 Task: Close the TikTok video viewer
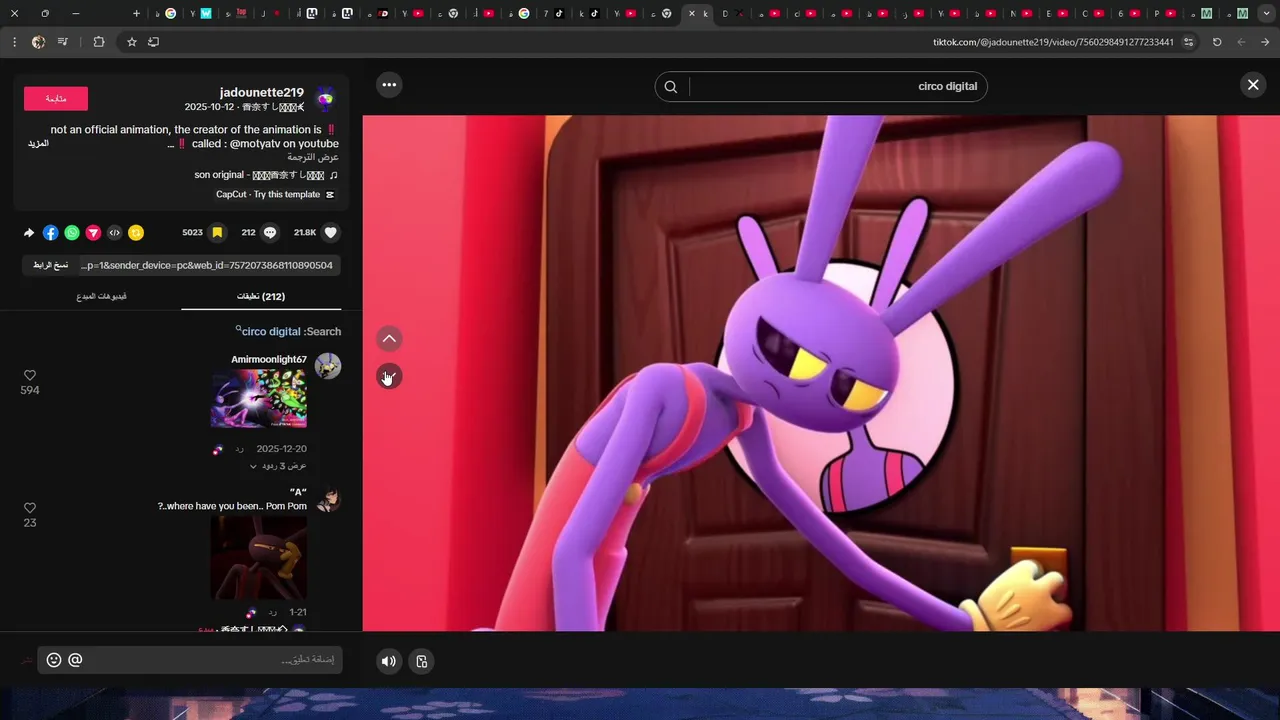pos(1253,85)
